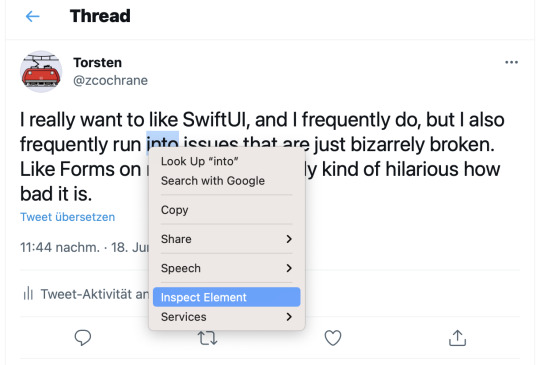
Task: Open the Torsten display name link
Action: click(x=97, y=63)
